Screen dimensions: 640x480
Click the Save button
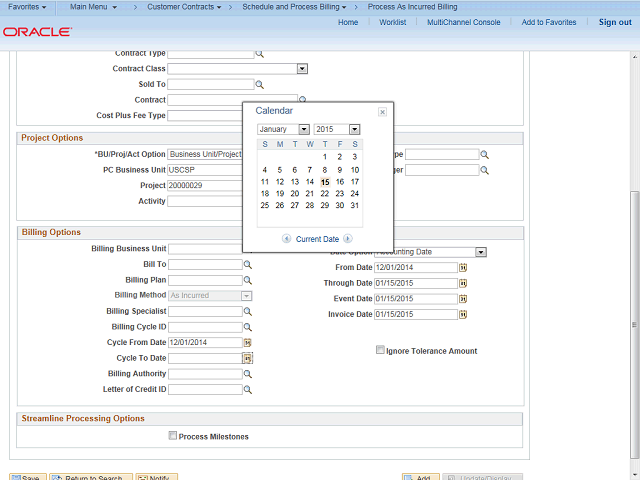tap(28, 477)
